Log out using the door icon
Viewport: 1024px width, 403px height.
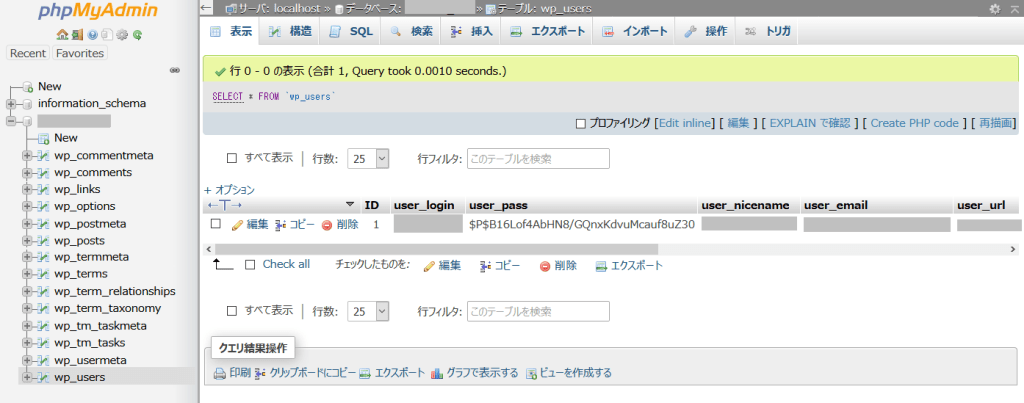77,35
